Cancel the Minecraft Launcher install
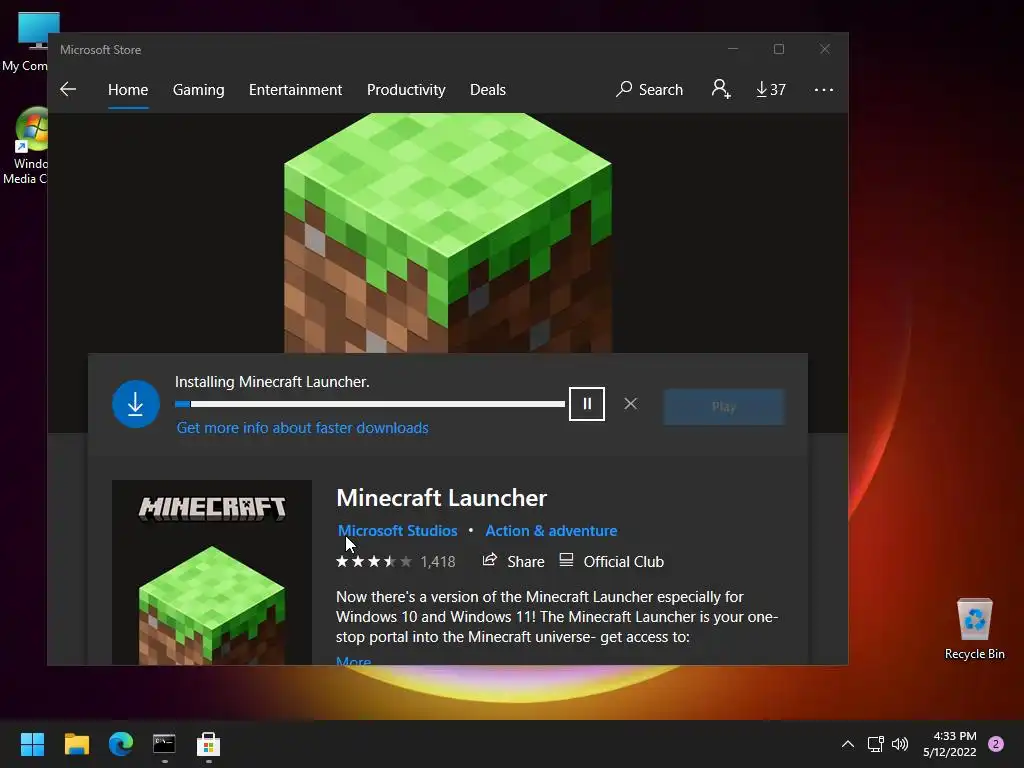The width and height of the screenshot is (1024, 768). click(630, 404)
